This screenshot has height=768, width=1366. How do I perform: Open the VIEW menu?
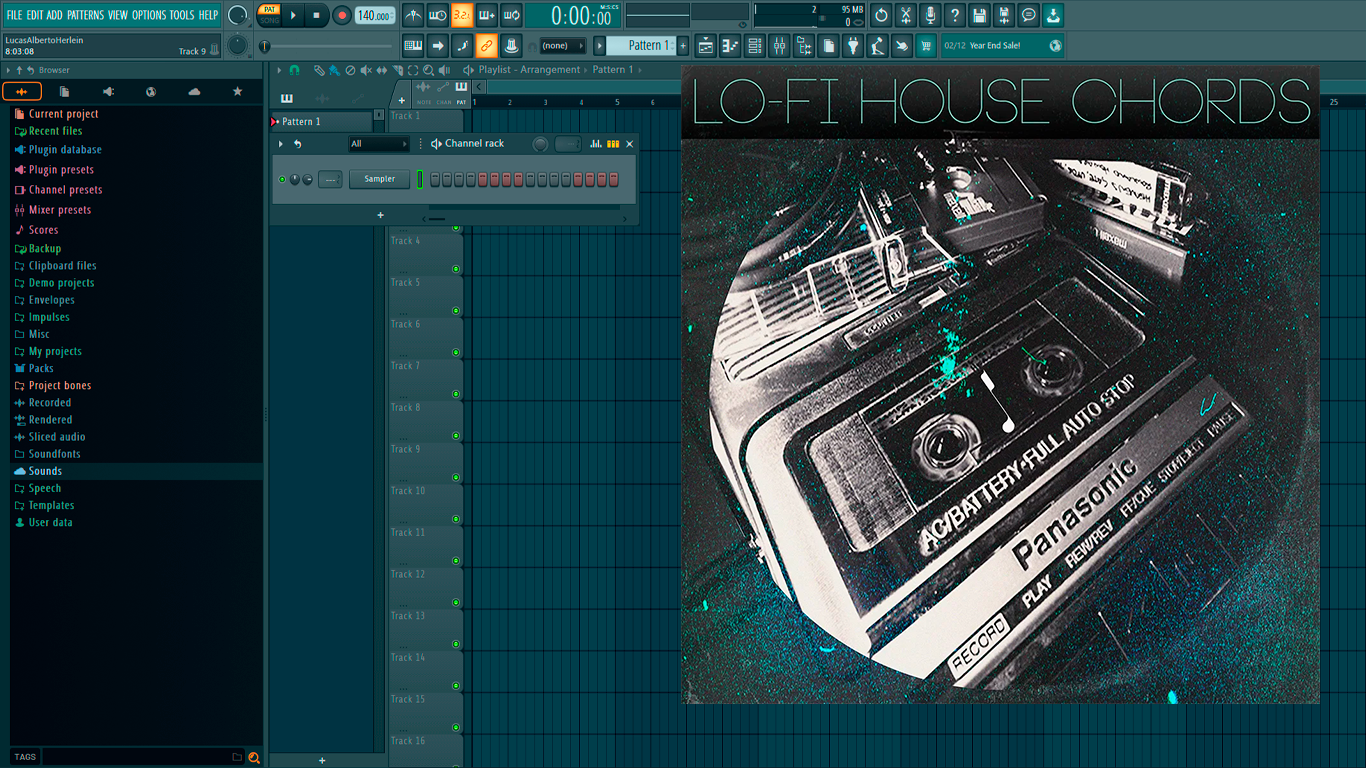click(x=118, y=15)
